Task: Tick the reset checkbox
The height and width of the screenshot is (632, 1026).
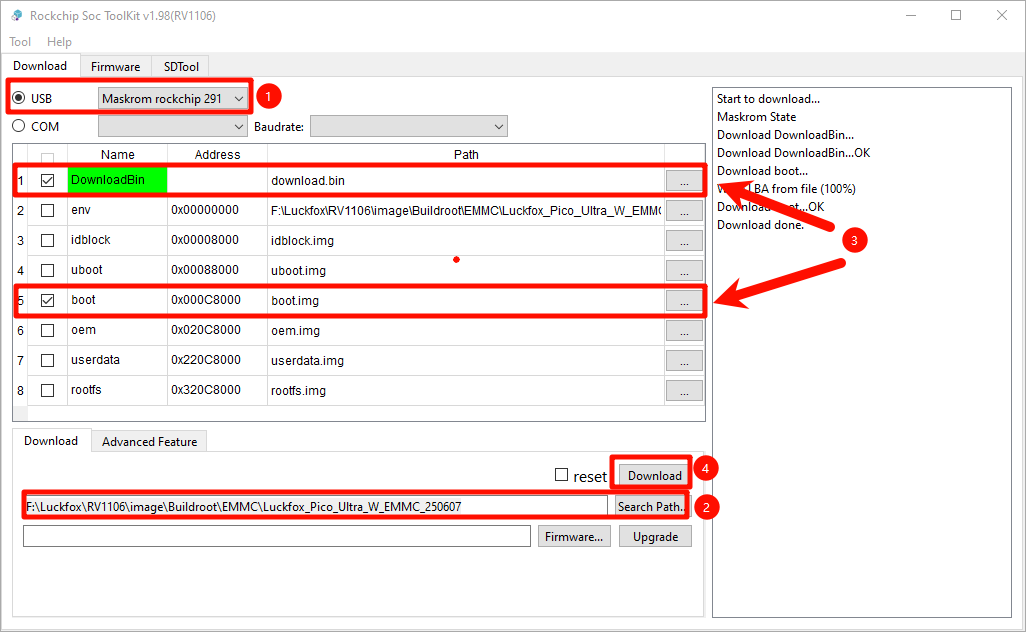Action: coord(562,476)
